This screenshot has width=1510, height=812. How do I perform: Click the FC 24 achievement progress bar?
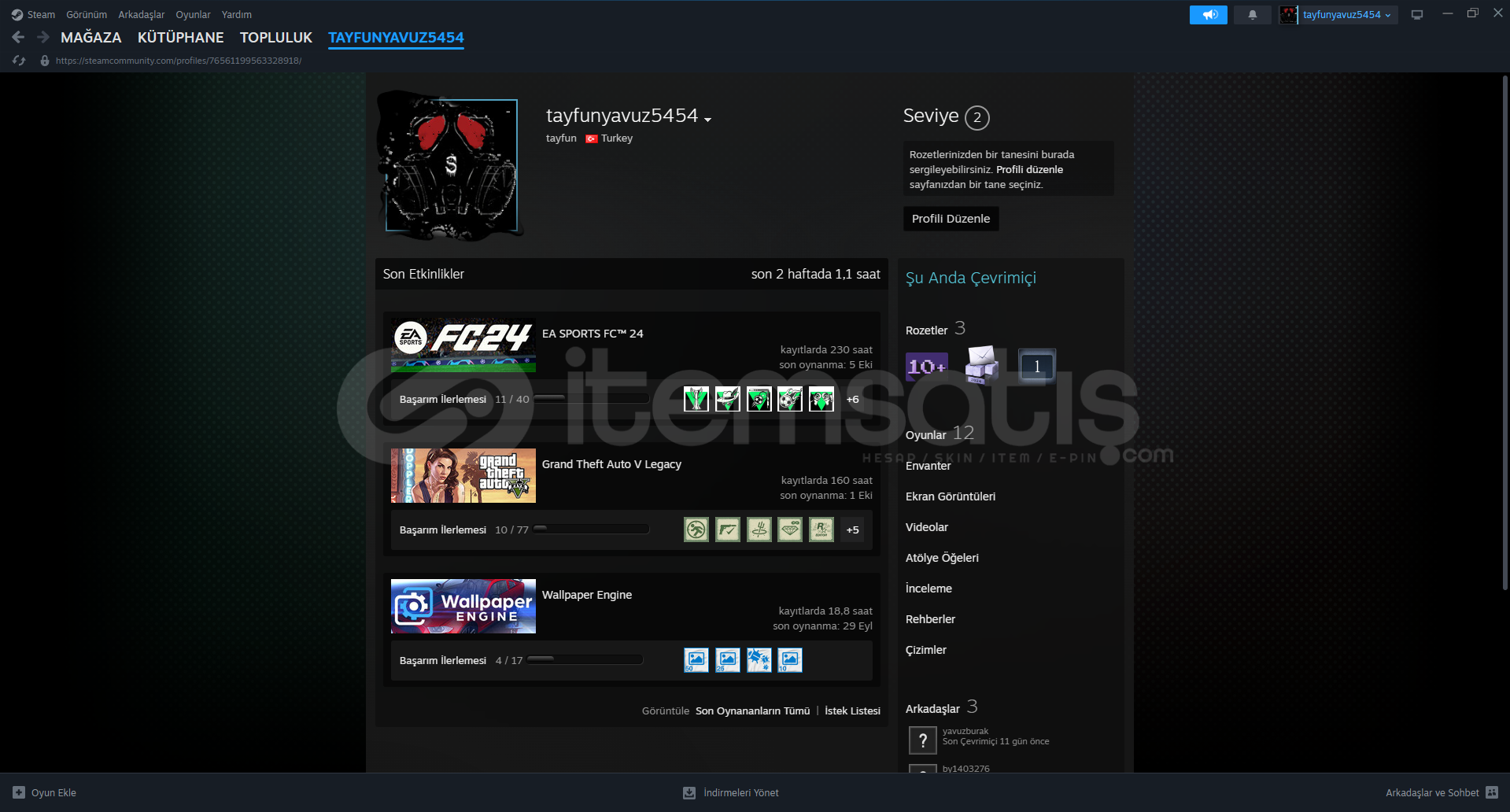pos(592,399)
